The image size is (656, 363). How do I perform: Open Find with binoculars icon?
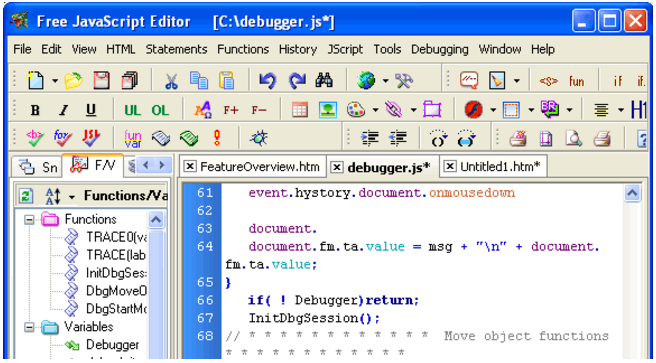pyautogui.click(x=324, y=80)
